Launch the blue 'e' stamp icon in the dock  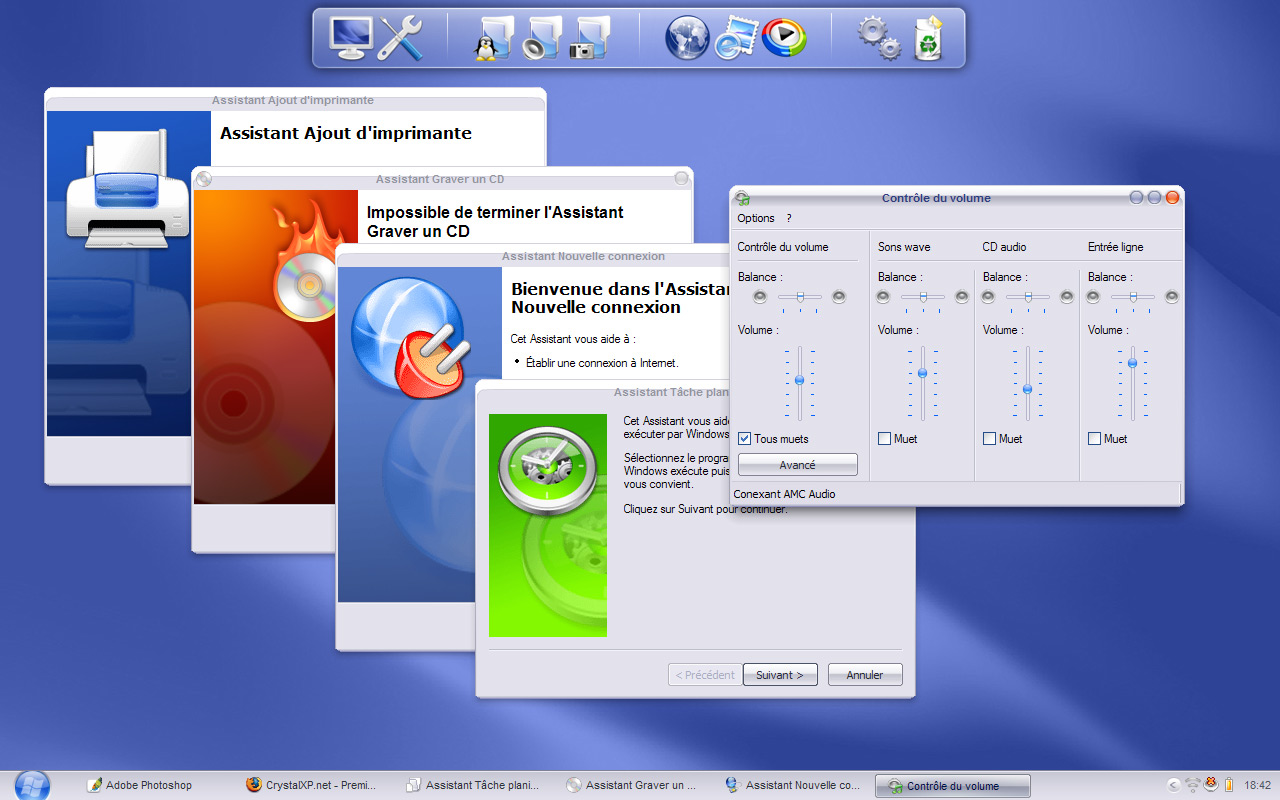(736, 38)
